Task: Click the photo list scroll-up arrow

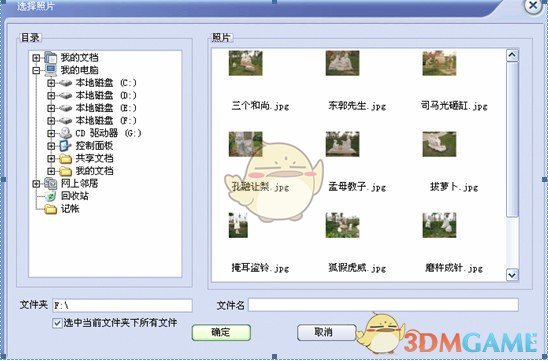Action: click(512, 55)
